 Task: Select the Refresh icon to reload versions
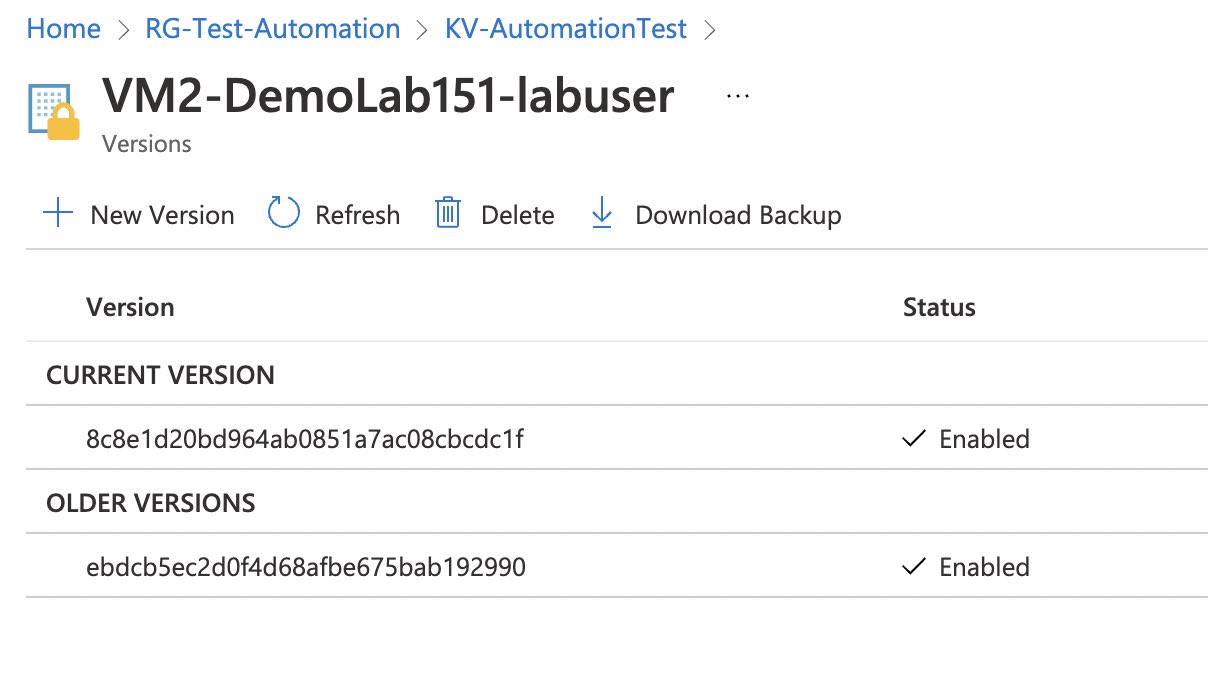(282, 213)
